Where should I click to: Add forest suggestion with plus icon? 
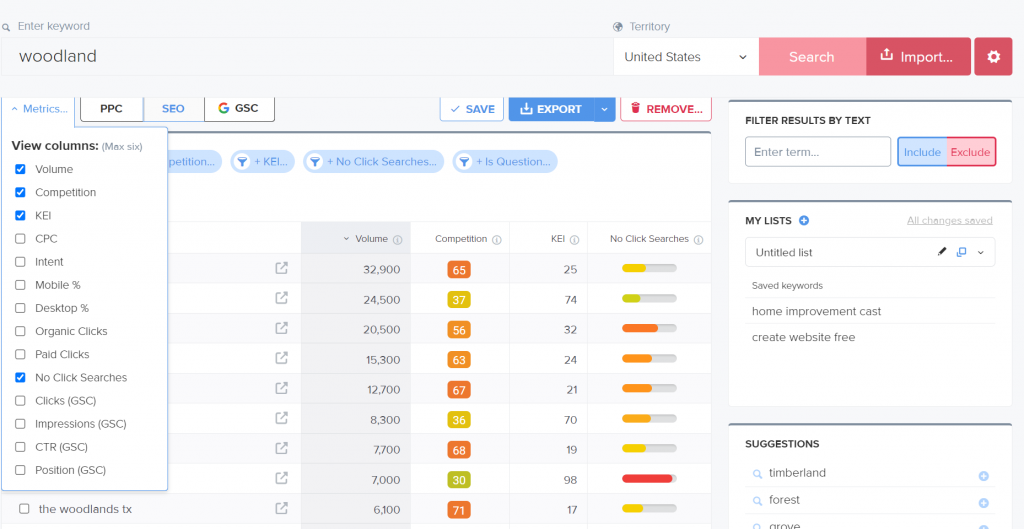tap(983, 503)
